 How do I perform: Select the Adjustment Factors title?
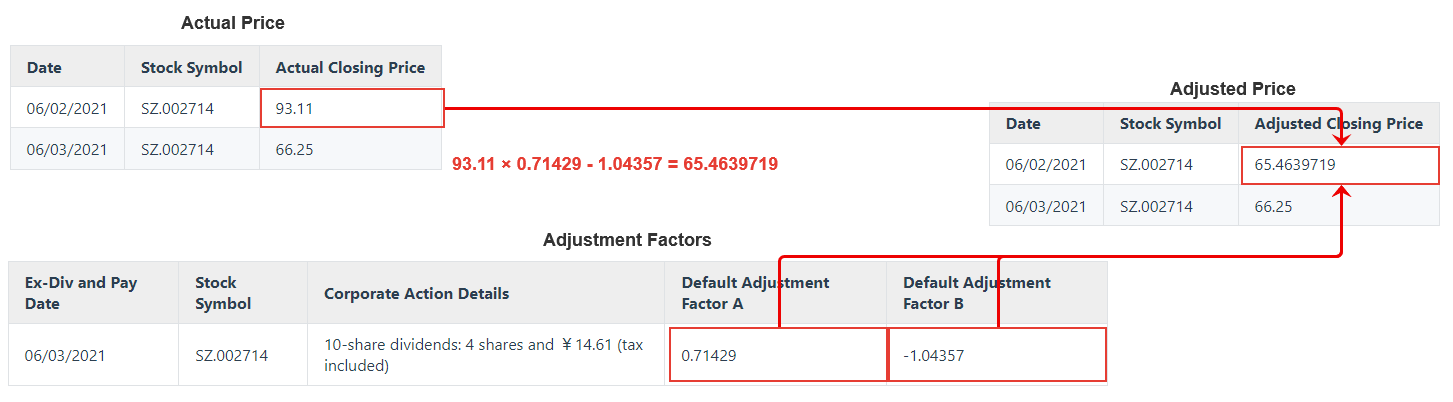pyautogui.click(x=627, y=240)
